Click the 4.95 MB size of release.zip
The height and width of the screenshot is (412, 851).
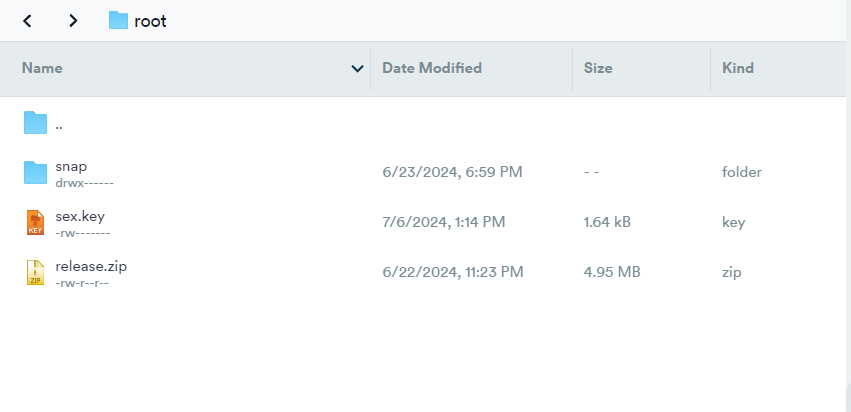coord(612,272)
